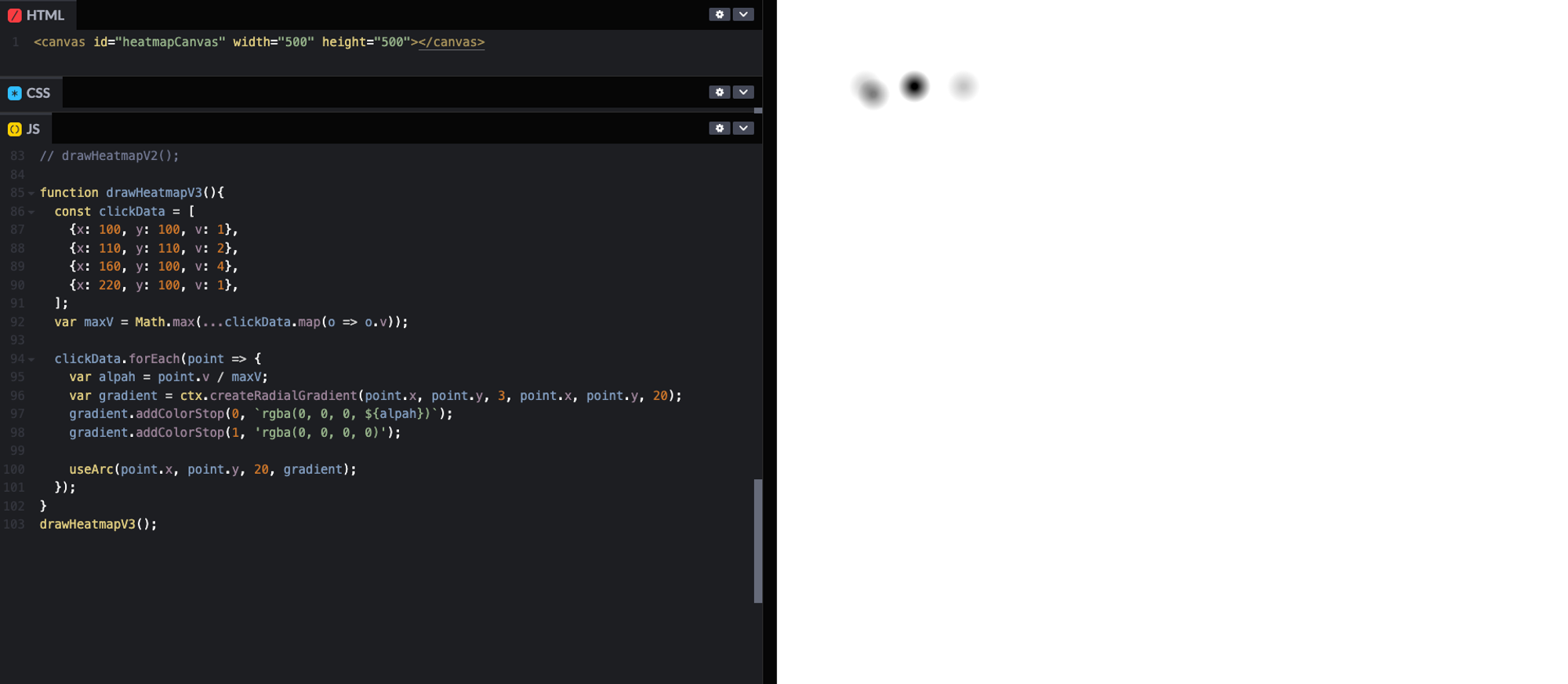Click "forEach" on line 94
The width and height of the screenshot is (1568, 684).
(154, 358)
